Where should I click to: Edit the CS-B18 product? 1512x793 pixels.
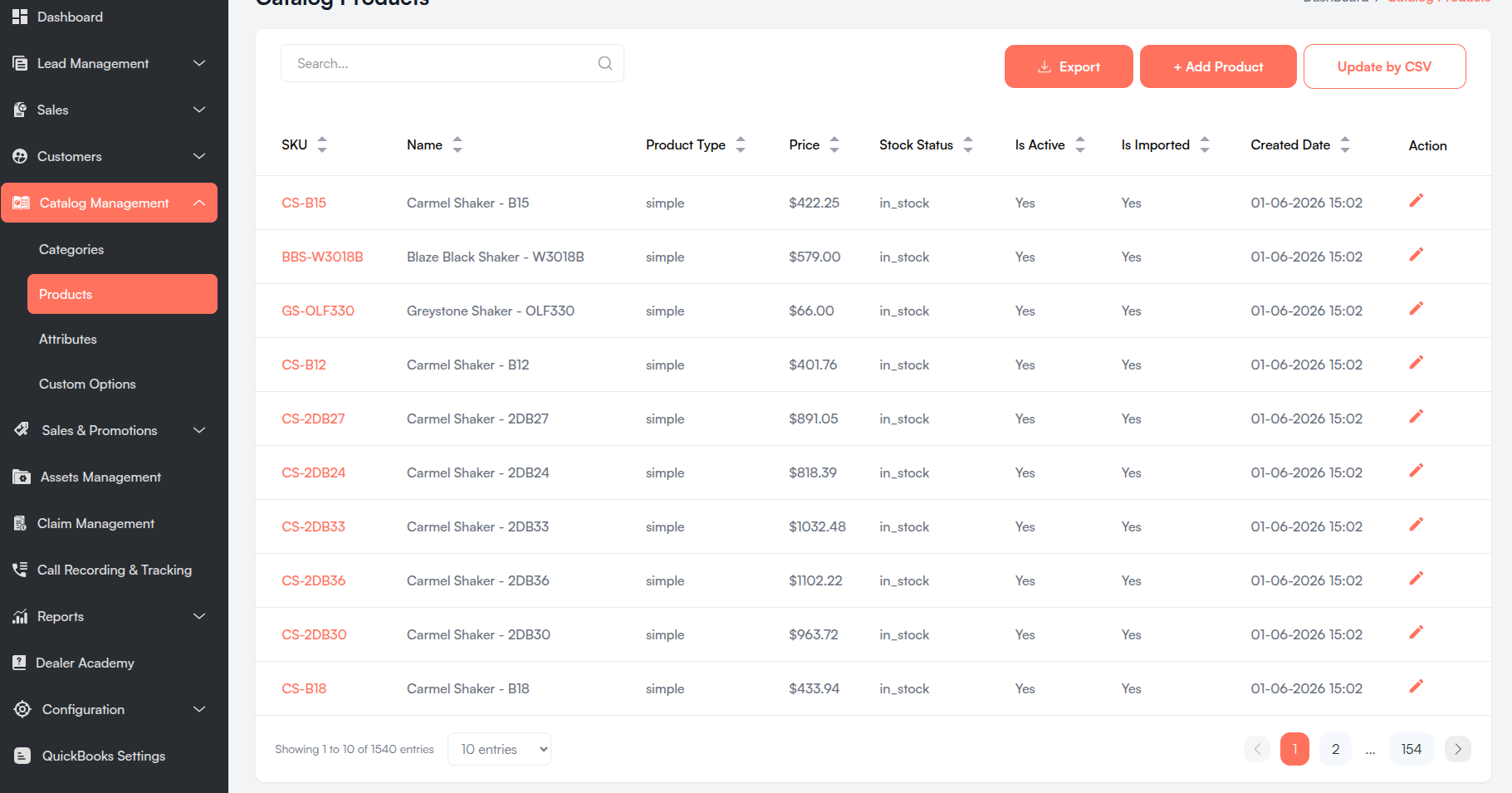(1417, 686)
